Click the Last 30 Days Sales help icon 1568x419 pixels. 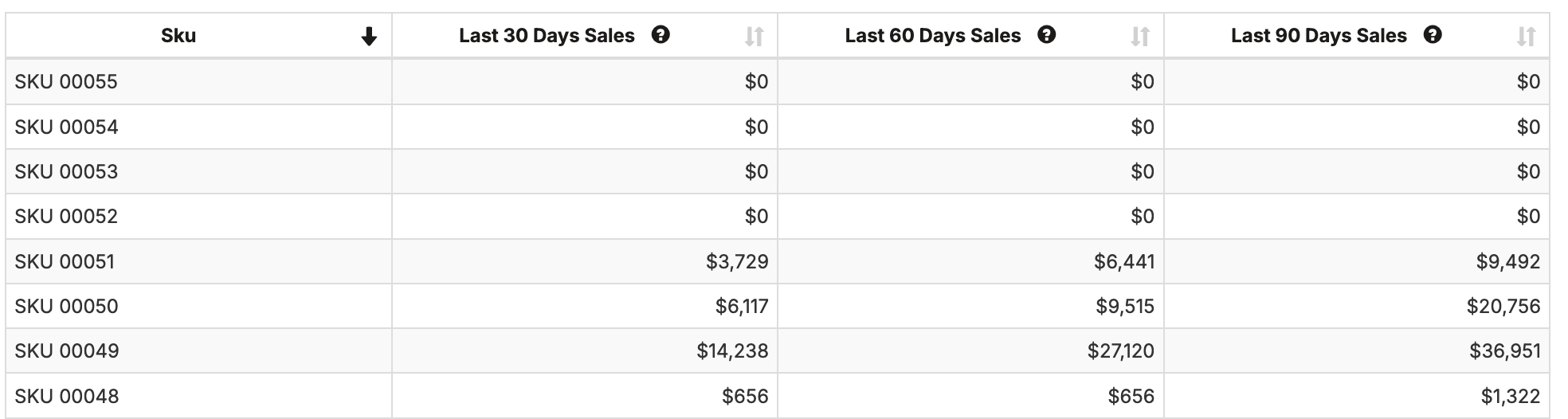pyautogui.click(x=661, y=35)
